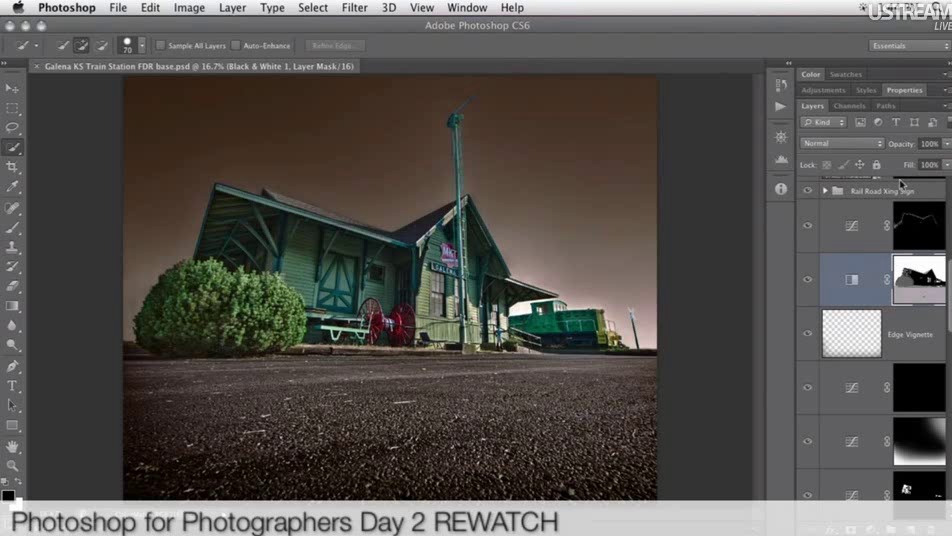Switch to the Adjustments tab
952x536 pixels.
click(823, 90)
